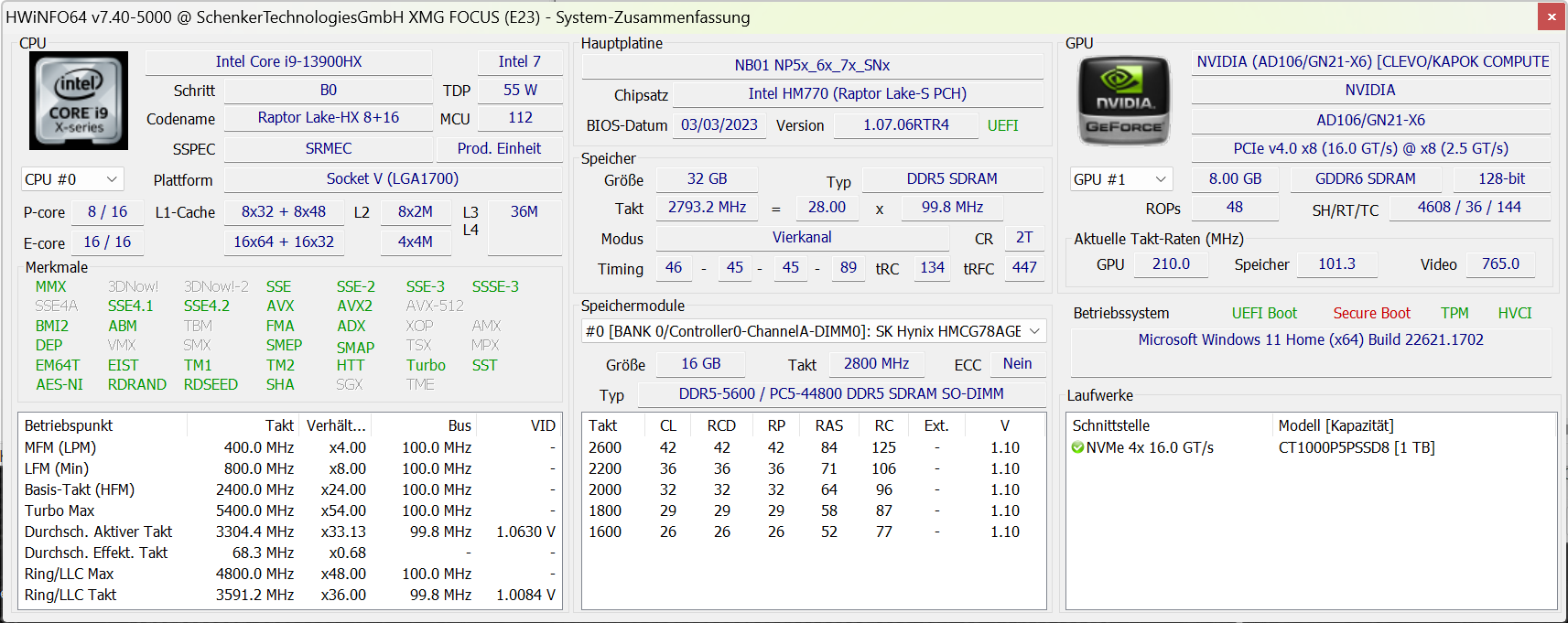Open the CPU #0 selector dropdown

coord(71,179)
